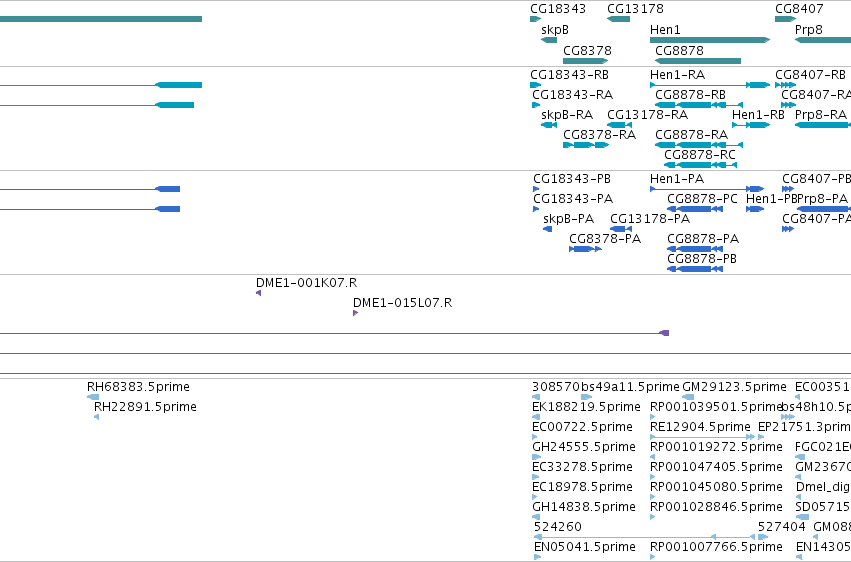Select the CG8407 gene label

(x=799, y=9)
